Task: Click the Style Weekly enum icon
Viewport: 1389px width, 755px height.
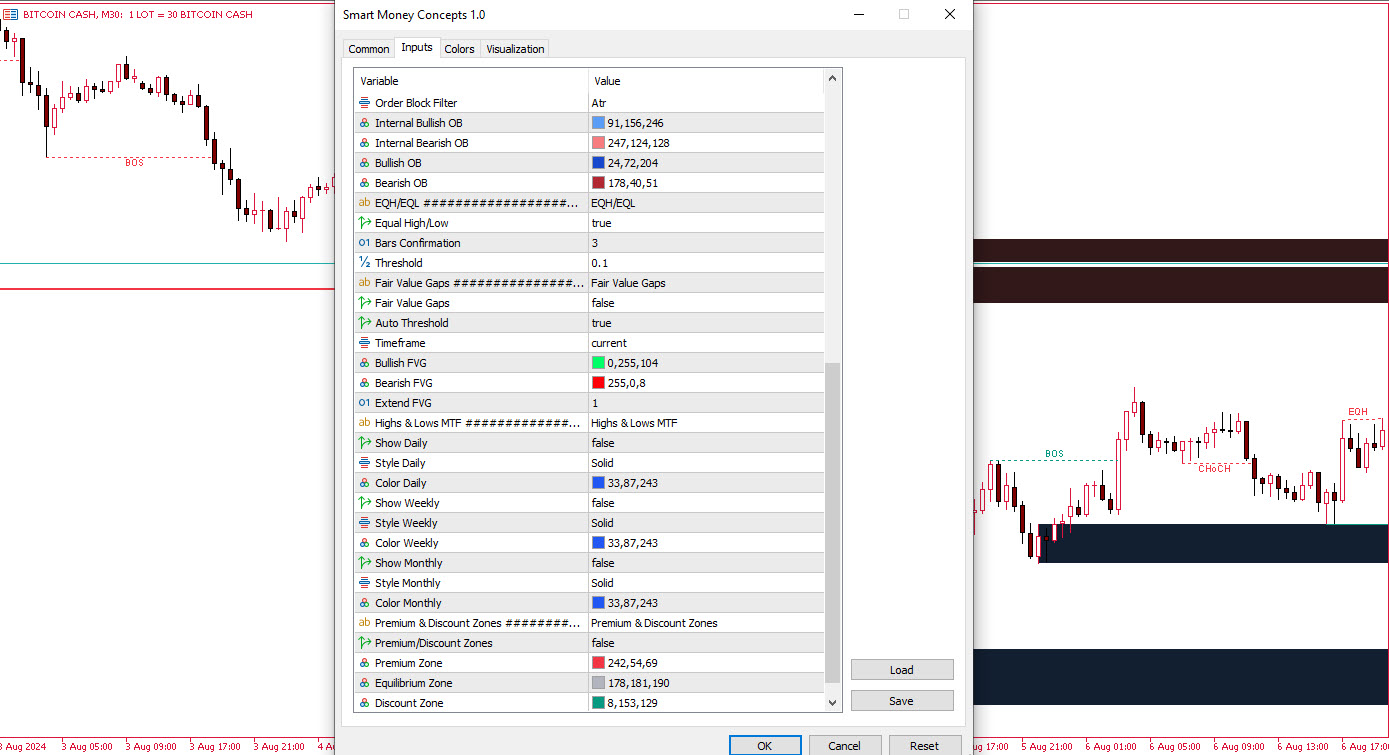Action: click(364, 523)
